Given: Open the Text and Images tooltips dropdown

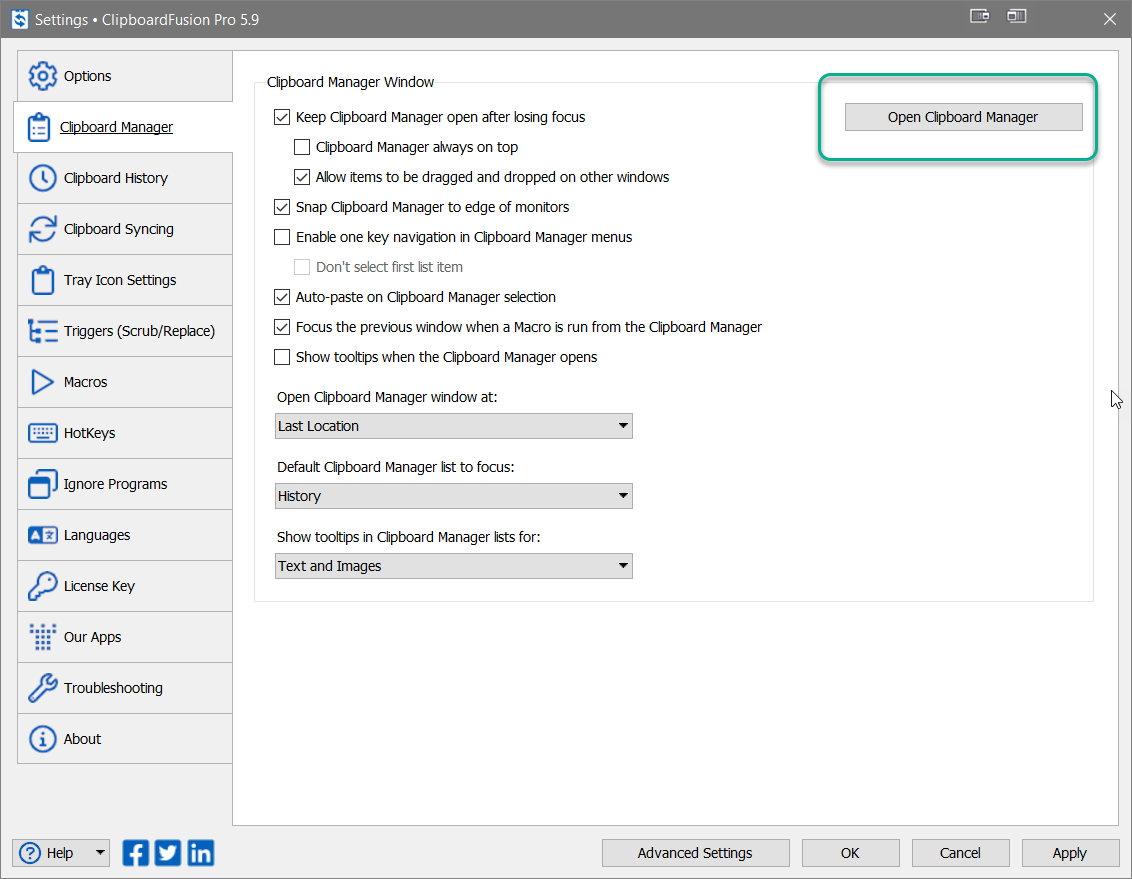Looking at the screenshot, I should pos(453,566).
